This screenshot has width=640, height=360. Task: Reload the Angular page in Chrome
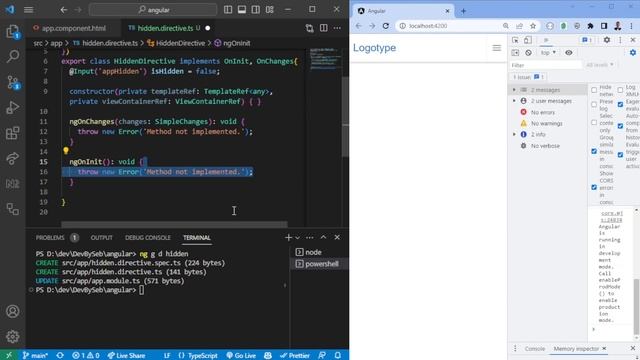pos(386,26)
